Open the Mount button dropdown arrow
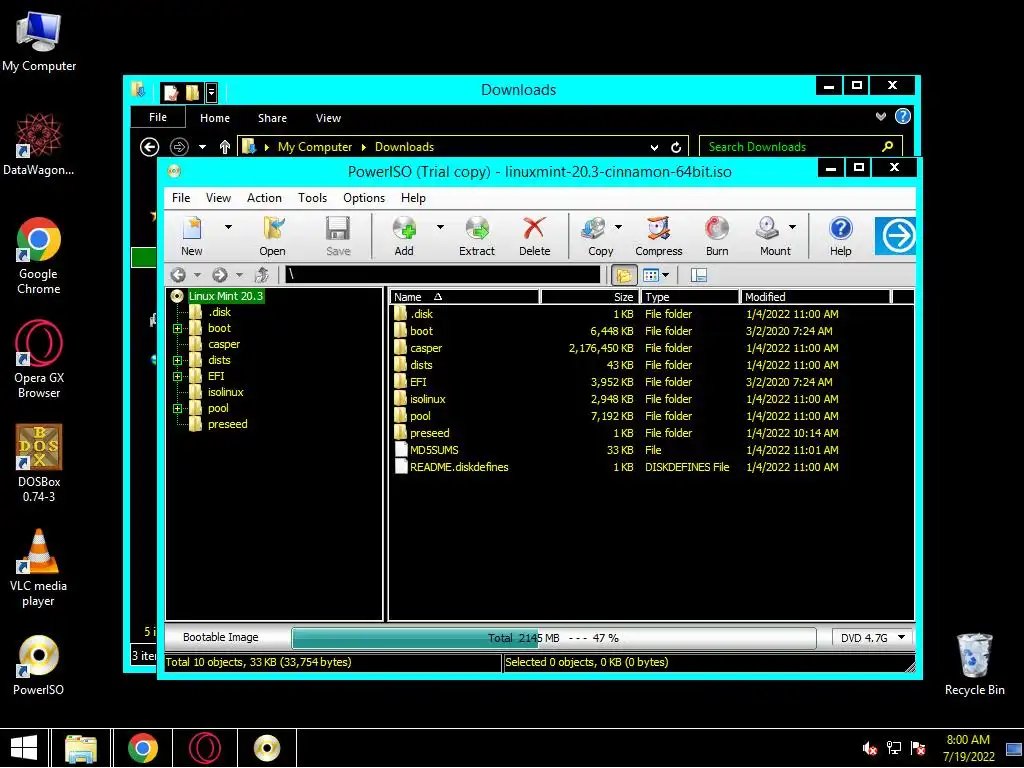The height and width of the screenshot is (768, 1024). (792, 227)
